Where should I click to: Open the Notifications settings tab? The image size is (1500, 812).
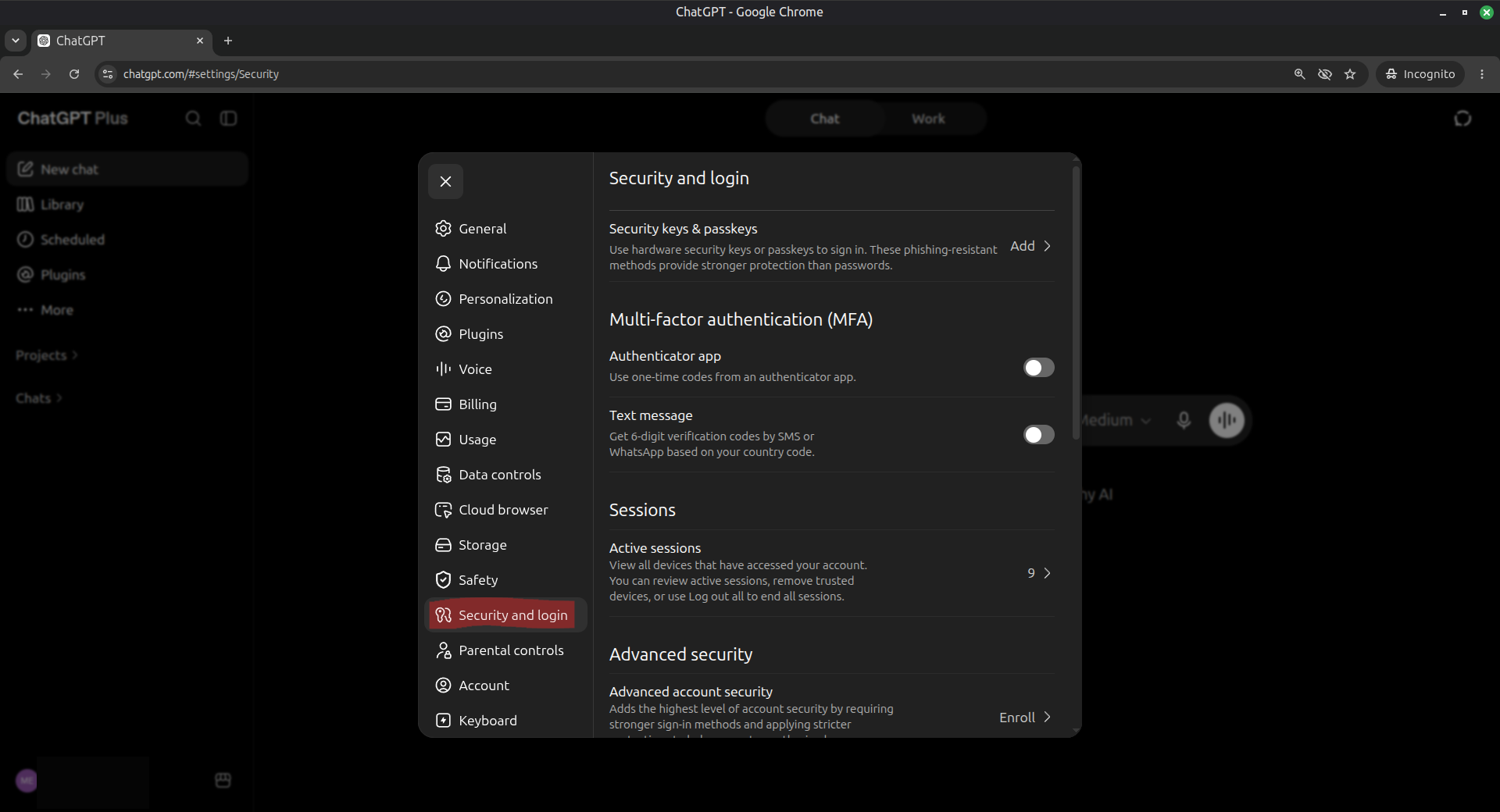click(x=505, y=264)
